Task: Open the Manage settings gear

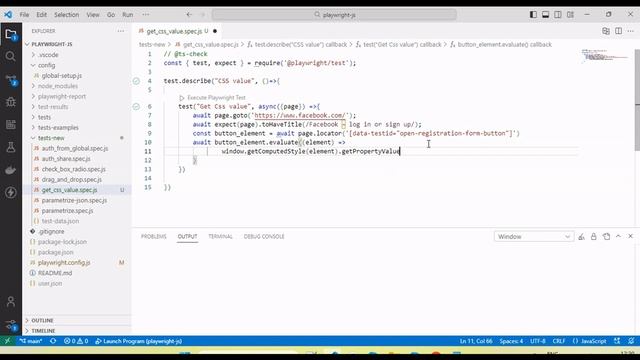Action: click(11, 324)
